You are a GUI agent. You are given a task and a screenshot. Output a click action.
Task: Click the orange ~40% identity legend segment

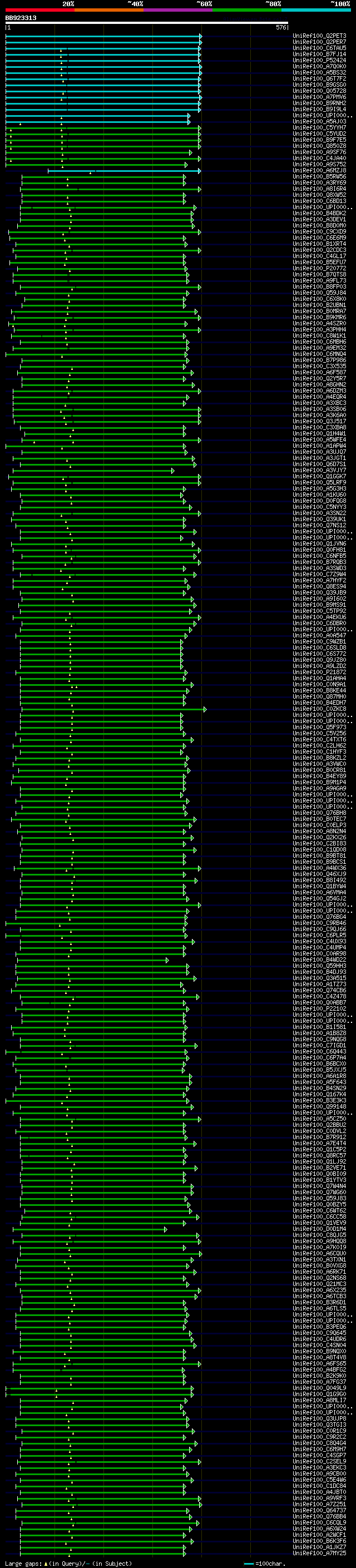(109, 11)
